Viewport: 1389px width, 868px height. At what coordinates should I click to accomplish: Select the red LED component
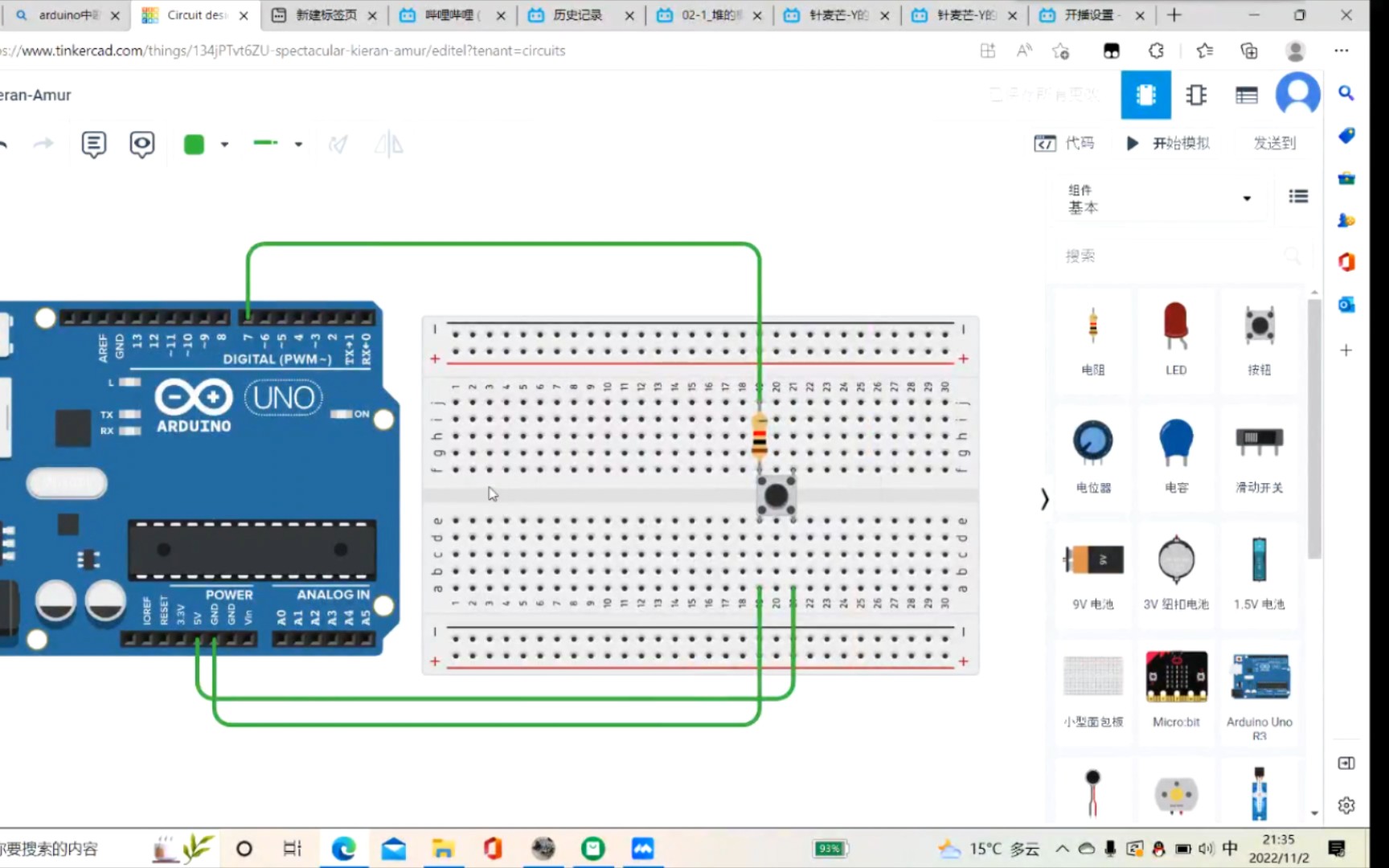pyautogui.click(x=1176, y=341)
